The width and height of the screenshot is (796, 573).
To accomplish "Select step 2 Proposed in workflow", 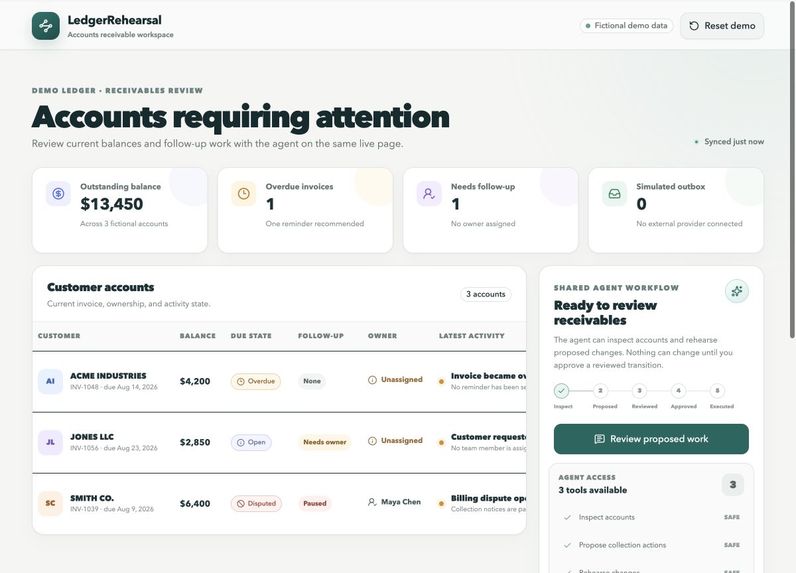I will click(601, 391).
